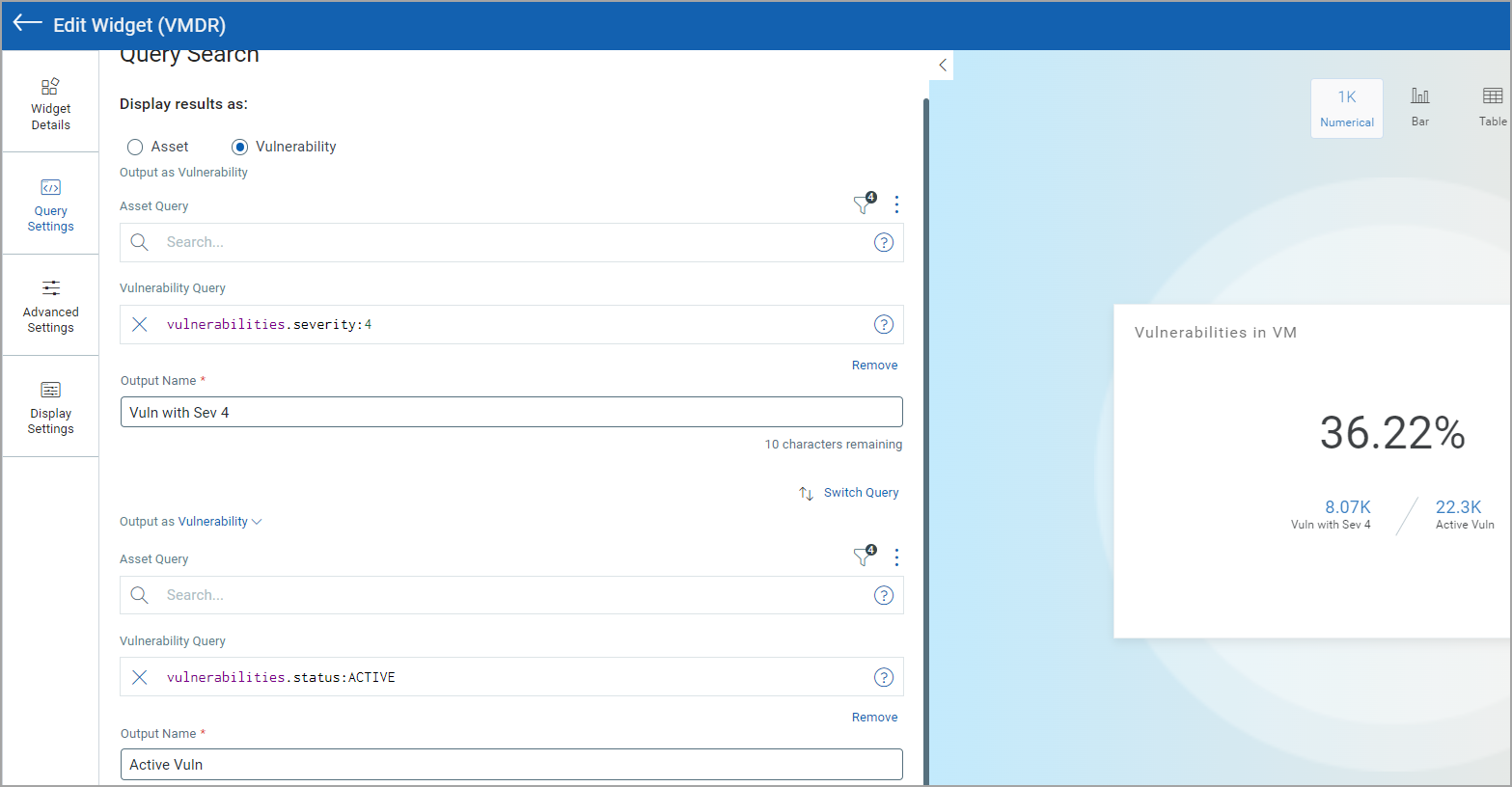Click the second Asset Query search field
The image size is (1512, 787).
point(511,595)
